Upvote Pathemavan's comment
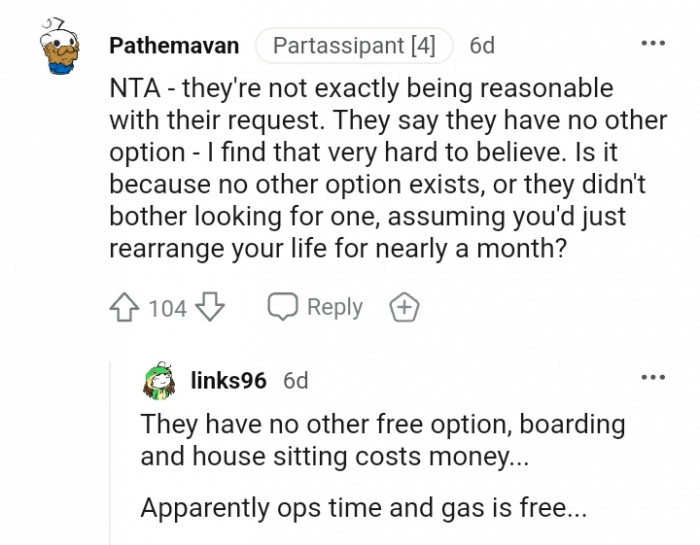 coord(124,308)
